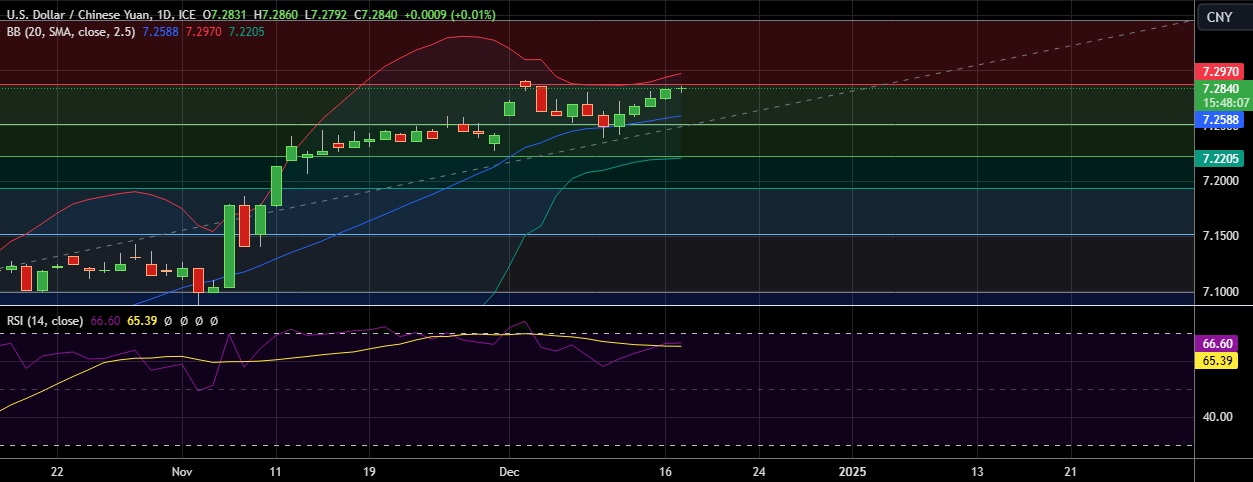
Task: Click the 16 date label on time axis
Action: click(x=665, y=470)
